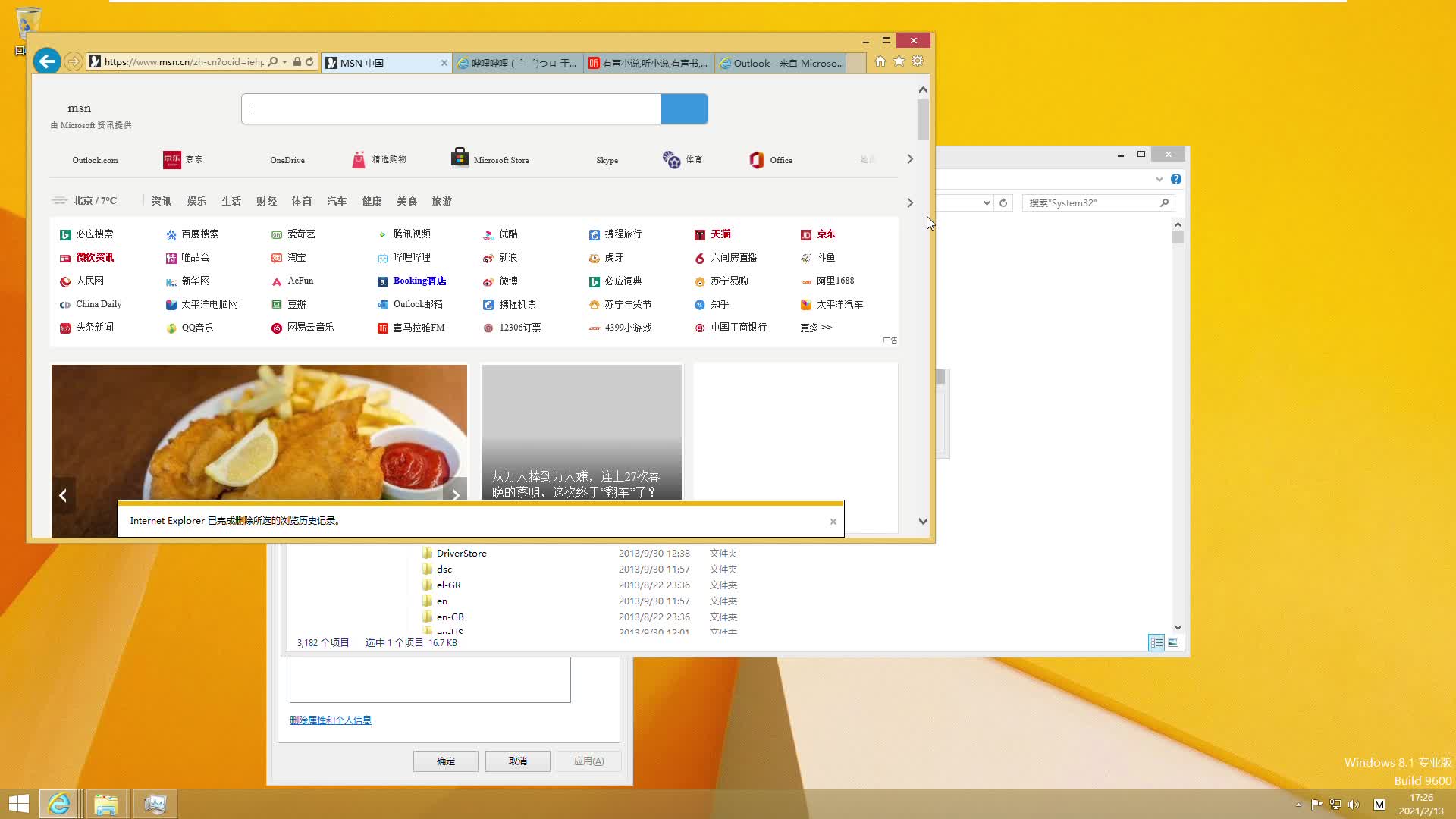
Task: Open the 必应搜索 link
Action: point(86,234)
